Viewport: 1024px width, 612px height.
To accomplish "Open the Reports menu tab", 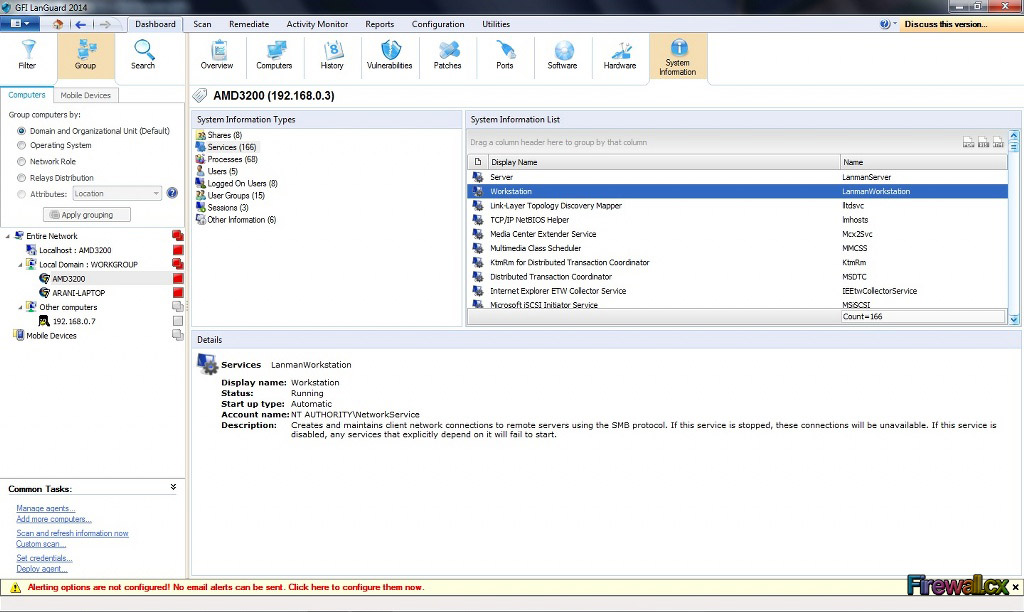I will click(379, 24).
